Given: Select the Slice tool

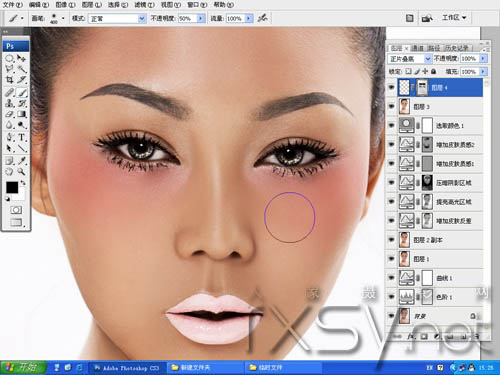Looking at the screenshot, I should [x=22, y=80].
